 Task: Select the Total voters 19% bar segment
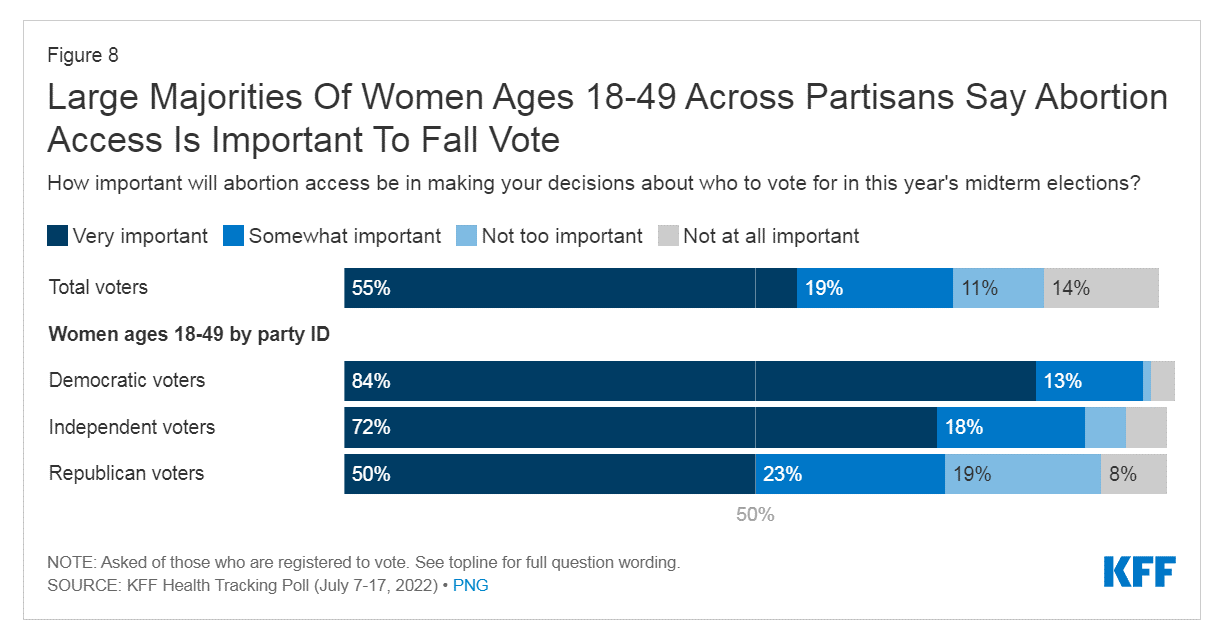tap(874, 288)
